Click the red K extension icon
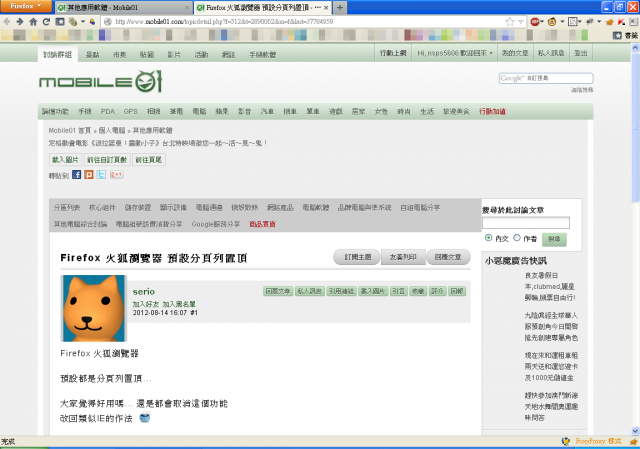The height and width of the screenshot is (449, 640). click(x=621, y=22)
